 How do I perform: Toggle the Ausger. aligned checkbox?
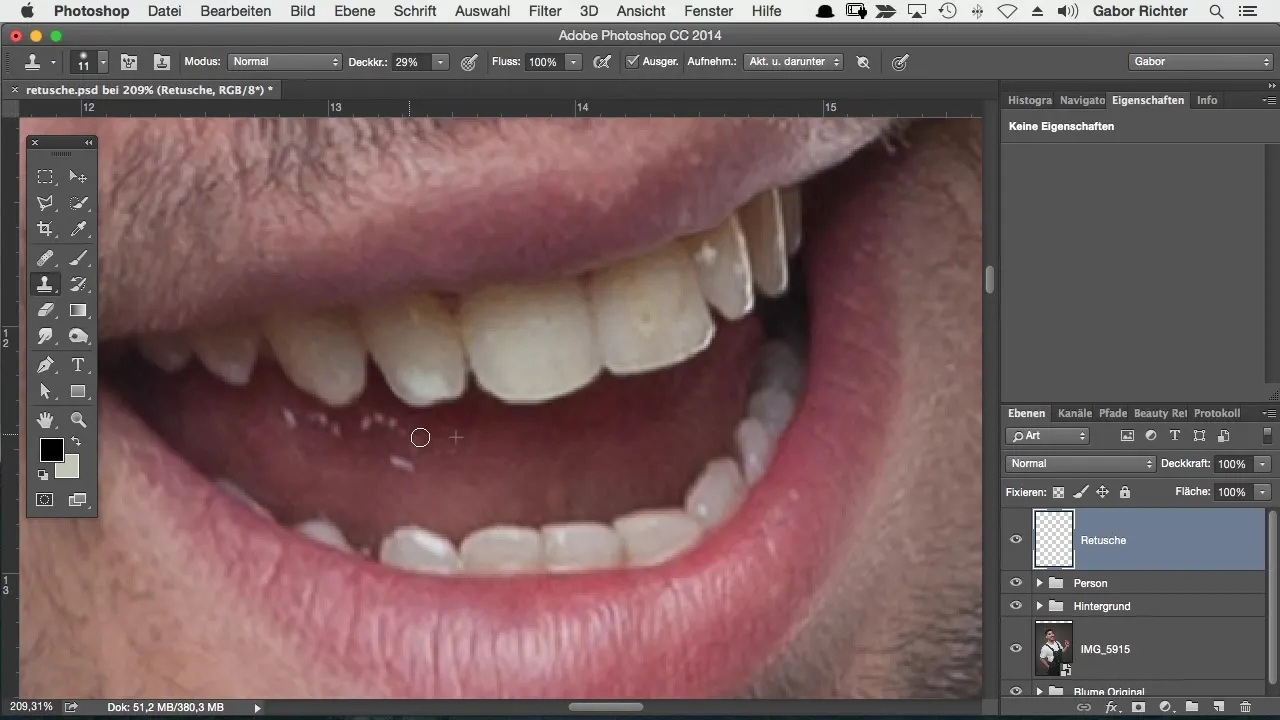[632, 62]
